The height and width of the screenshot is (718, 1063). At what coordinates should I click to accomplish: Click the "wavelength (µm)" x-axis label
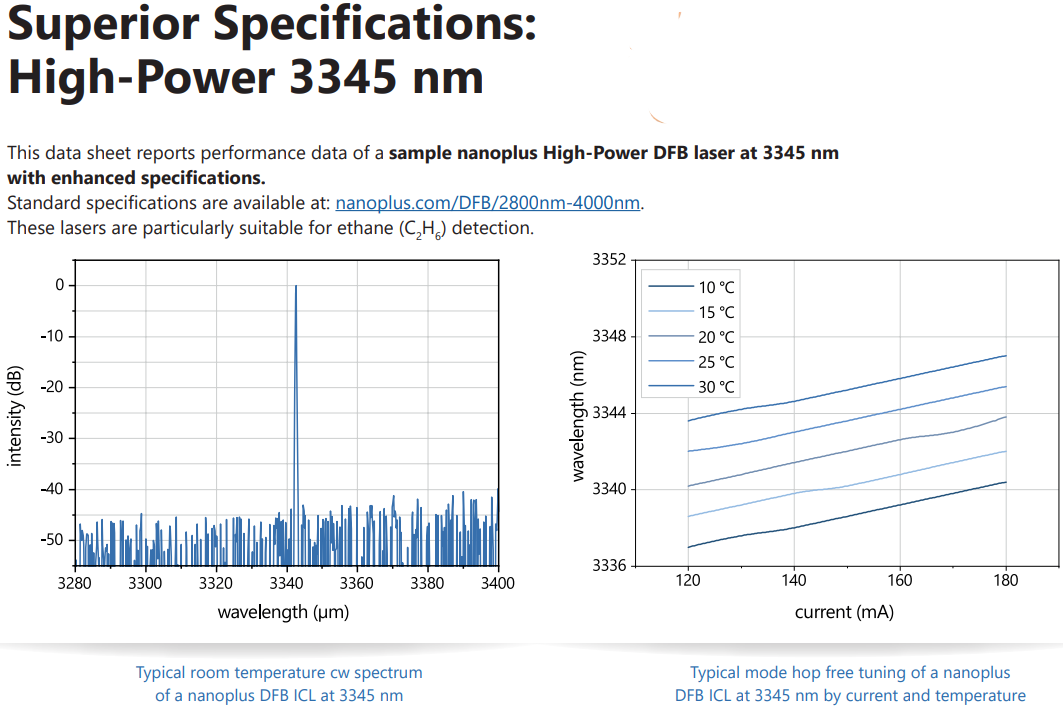283,612
